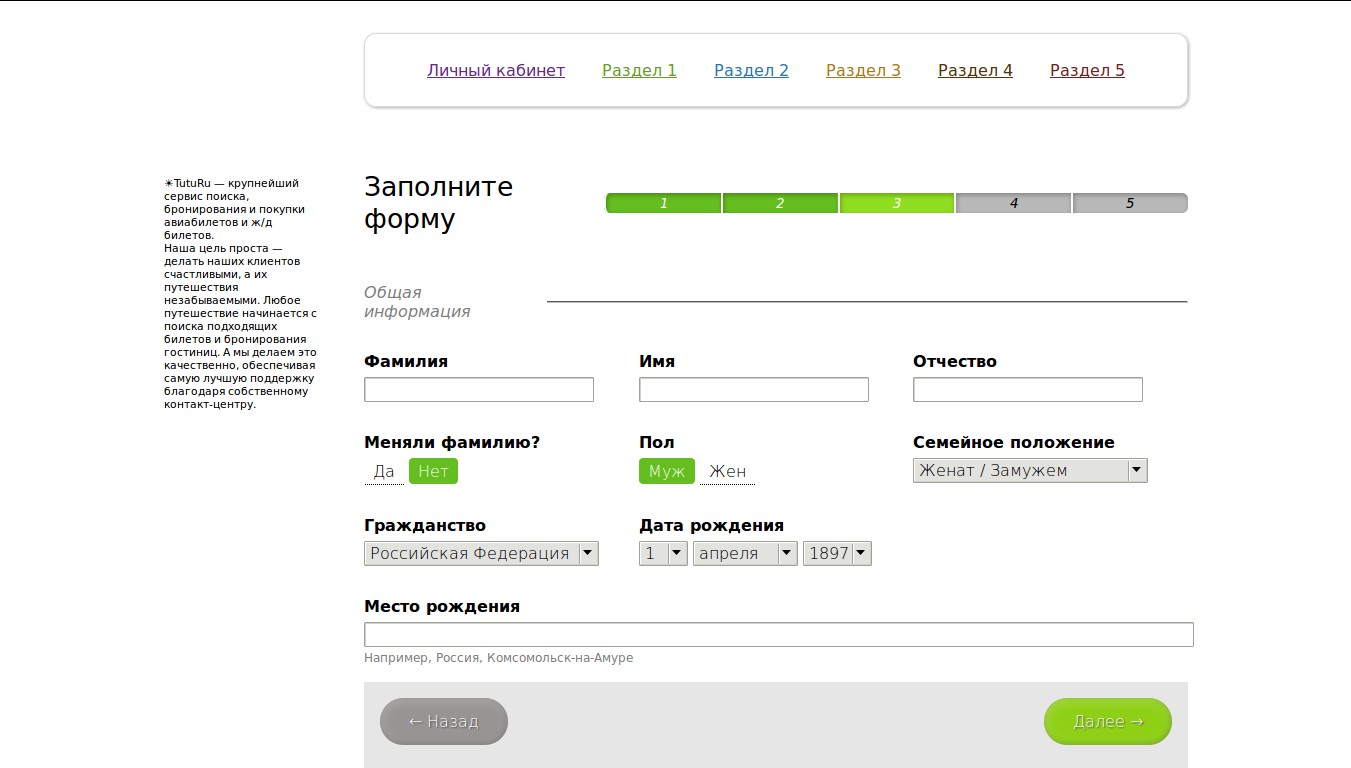Go to Раздел 3 in navigation
The width and height of the screenshot is (1351, 768).
point(863,70)
